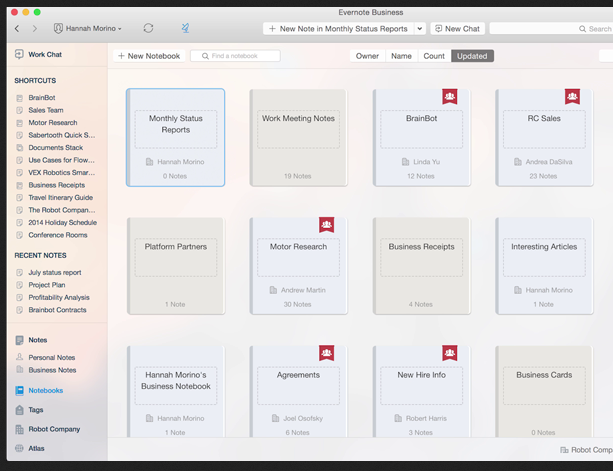Click the shared badge on RC Sales notebook
The width and height of the screenshot is (613, 471).
pyautogui.click(x=572, y=97)
